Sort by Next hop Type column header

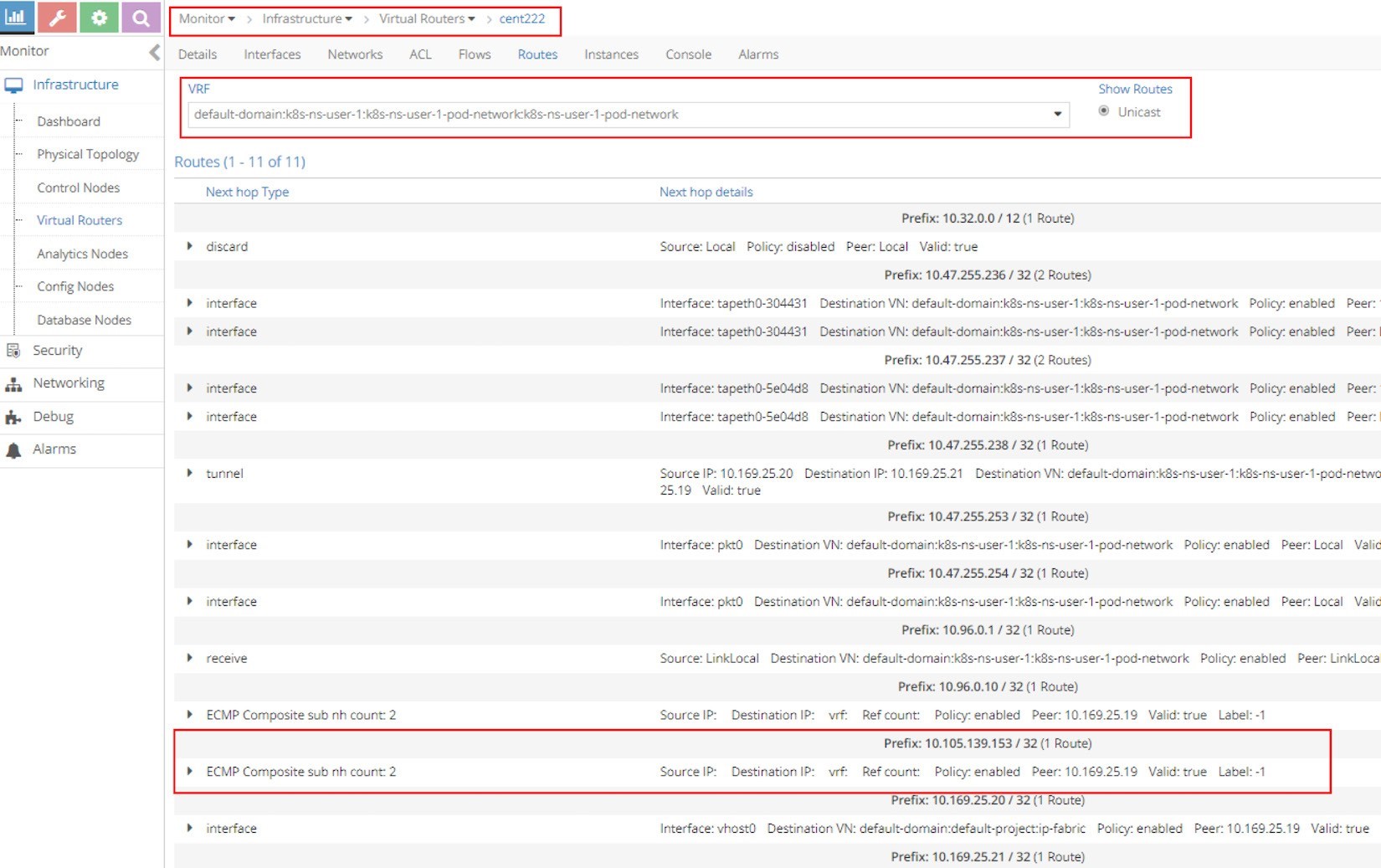coord(247,192)
